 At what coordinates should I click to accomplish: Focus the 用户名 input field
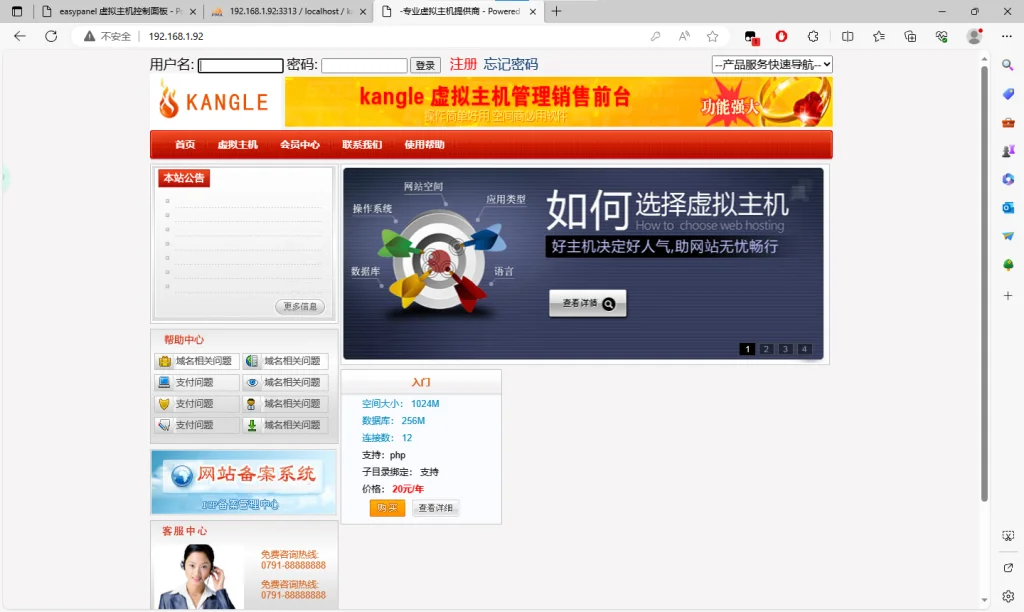click(240, 65)
